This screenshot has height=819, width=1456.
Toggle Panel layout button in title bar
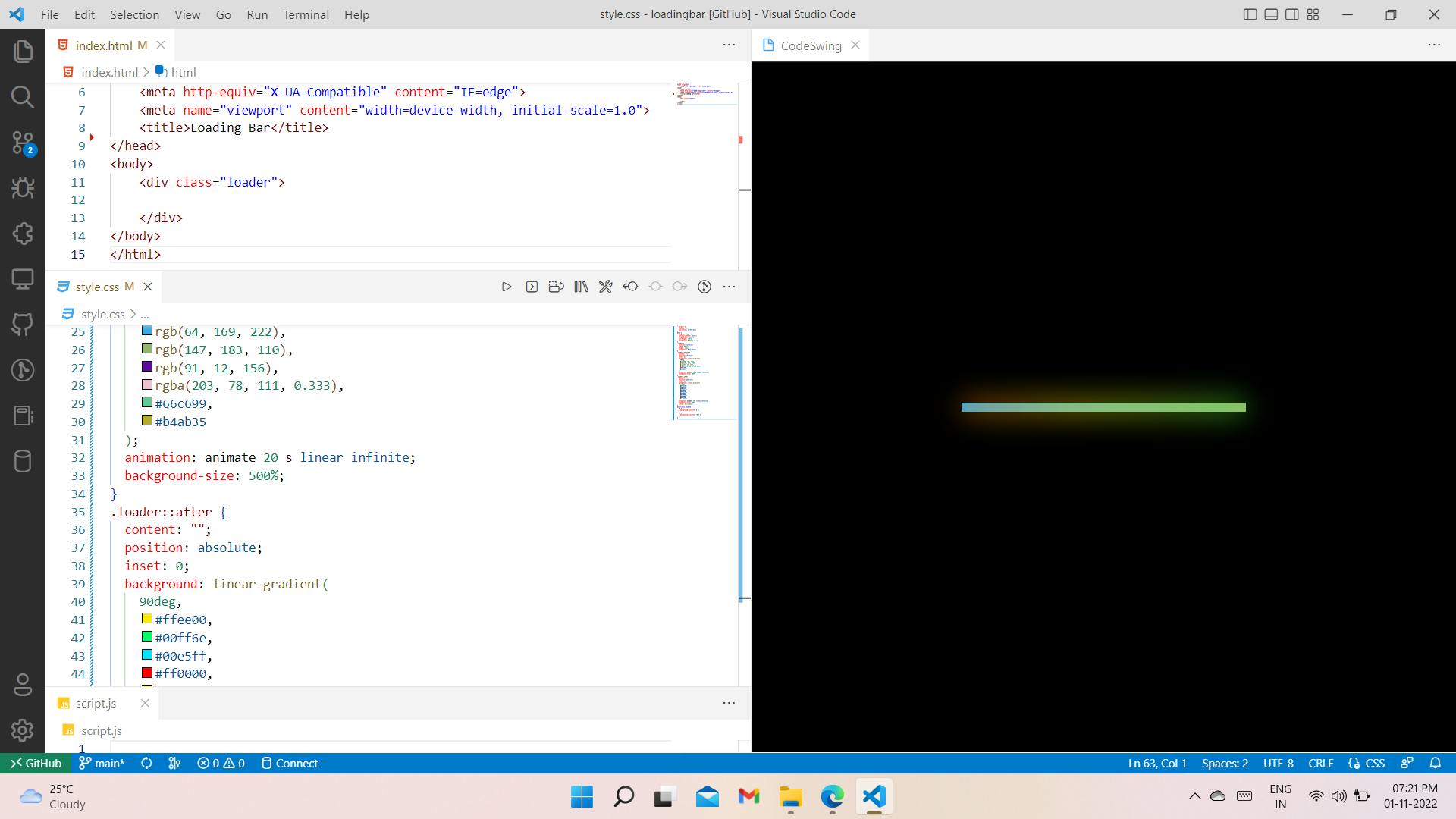pyautogui.click(x=1271, y=14)
